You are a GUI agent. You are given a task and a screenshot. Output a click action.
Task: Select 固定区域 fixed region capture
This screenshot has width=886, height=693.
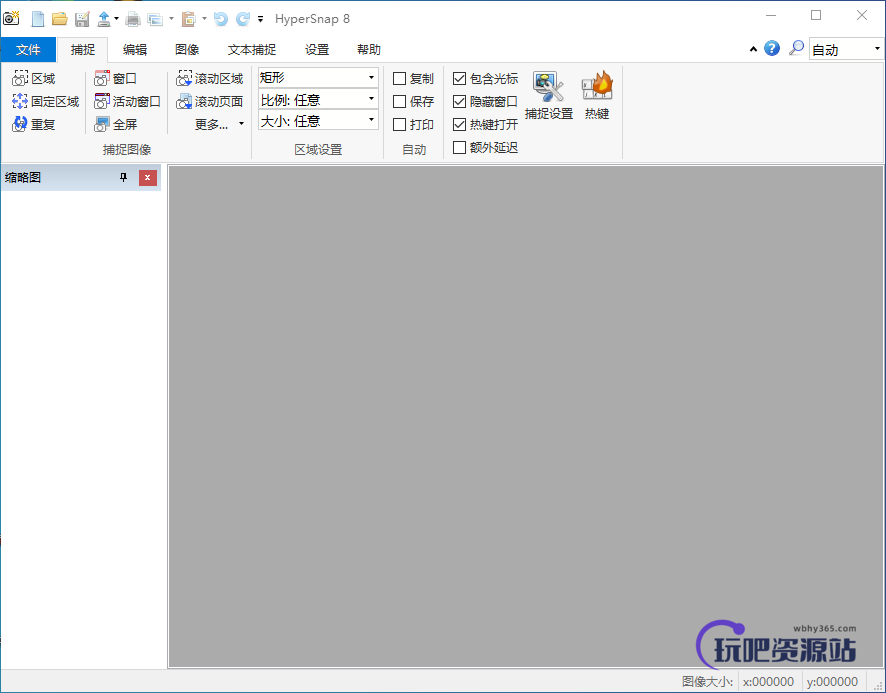point(45,102)
